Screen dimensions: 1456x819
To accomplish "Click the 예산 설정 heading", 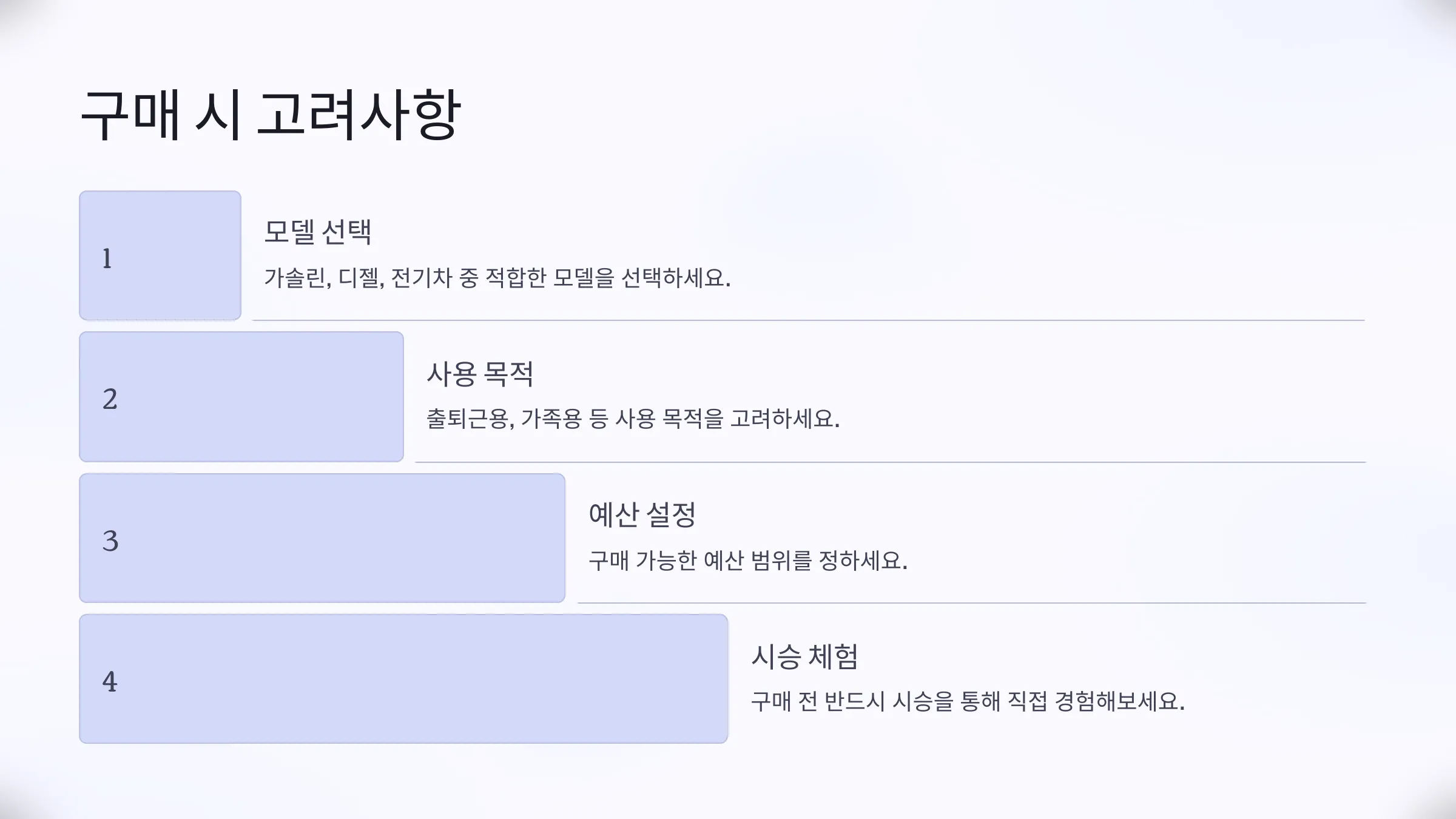I will [x=642, y=515].
